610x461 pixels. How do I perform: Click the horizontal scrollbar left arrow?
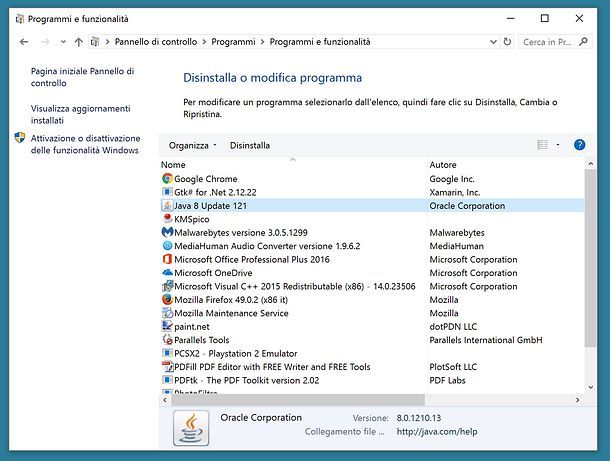165,400
